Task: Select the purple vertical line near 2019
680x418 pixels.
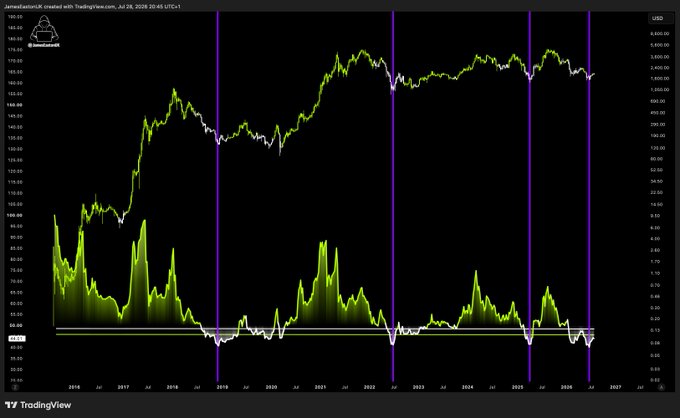Action: coord(218,196)
